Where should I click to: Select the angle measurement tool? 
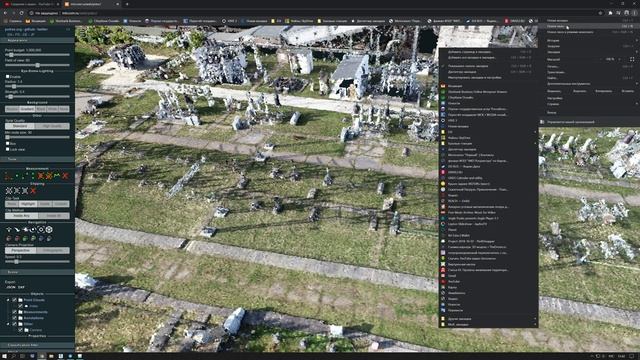[x=8, y=176]
